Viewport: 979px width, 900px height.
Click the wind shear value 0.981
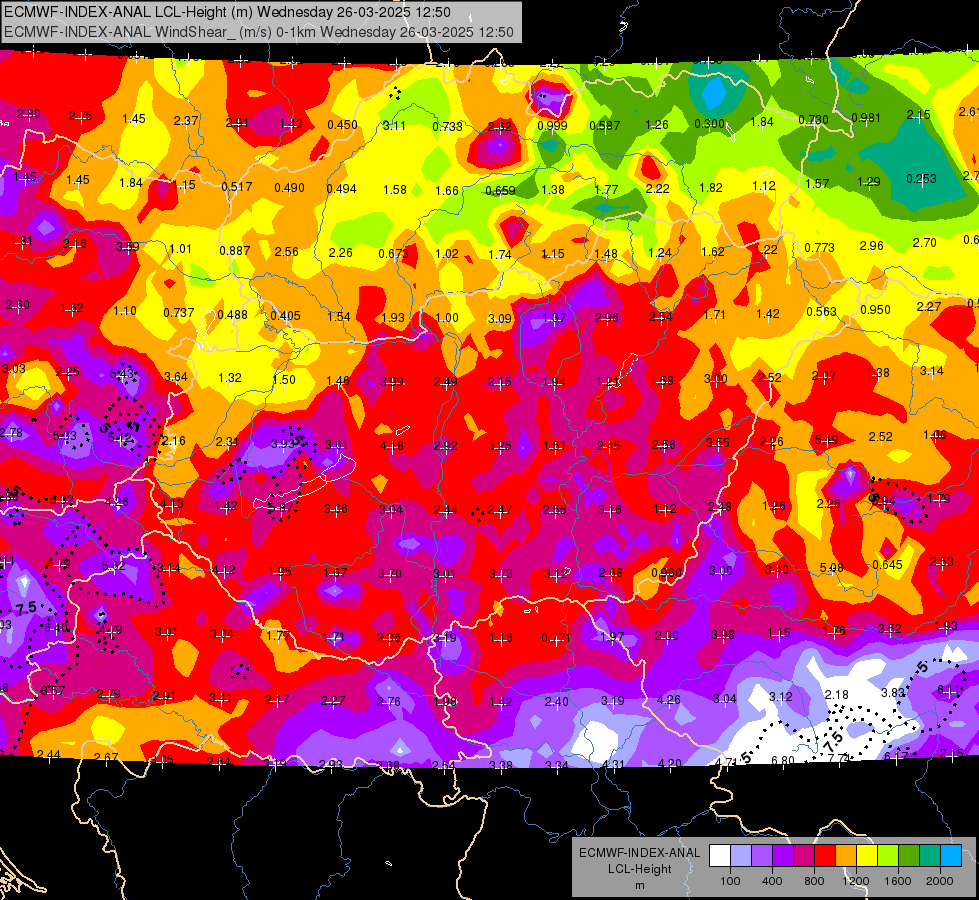pos(866,118)
